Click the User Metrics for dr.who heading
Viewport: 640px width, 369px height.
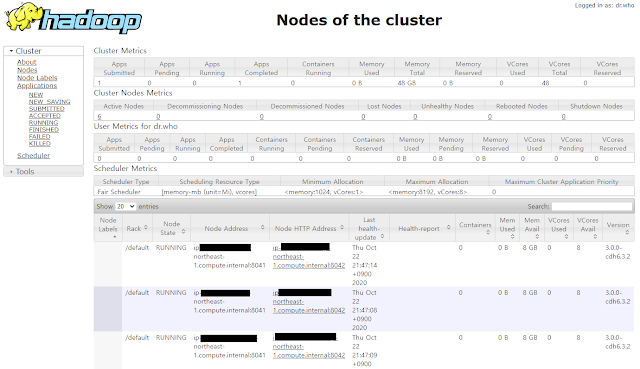[136, 126]
